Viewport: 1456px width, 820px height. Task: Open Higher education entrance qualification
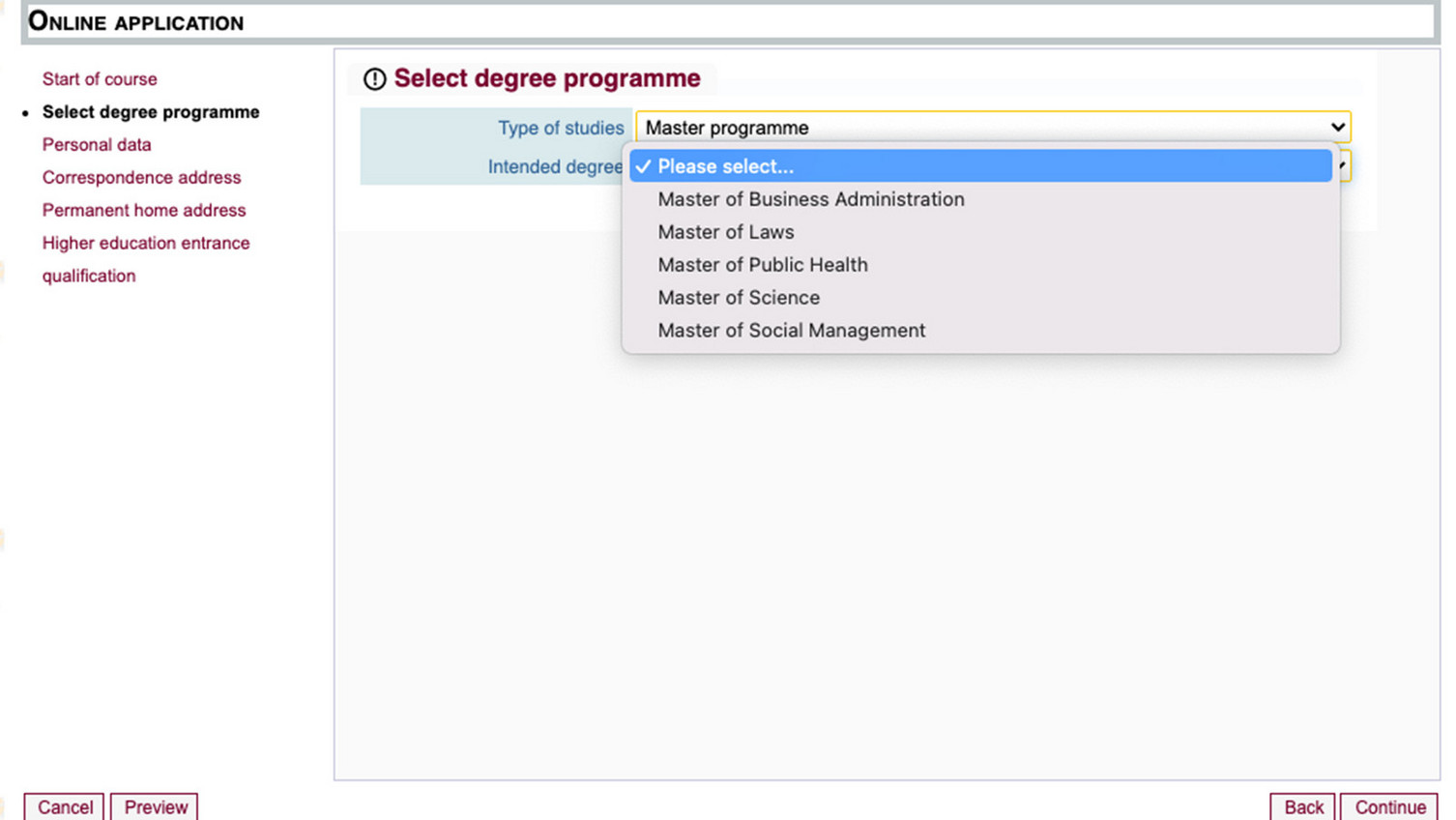click(146, 244)
